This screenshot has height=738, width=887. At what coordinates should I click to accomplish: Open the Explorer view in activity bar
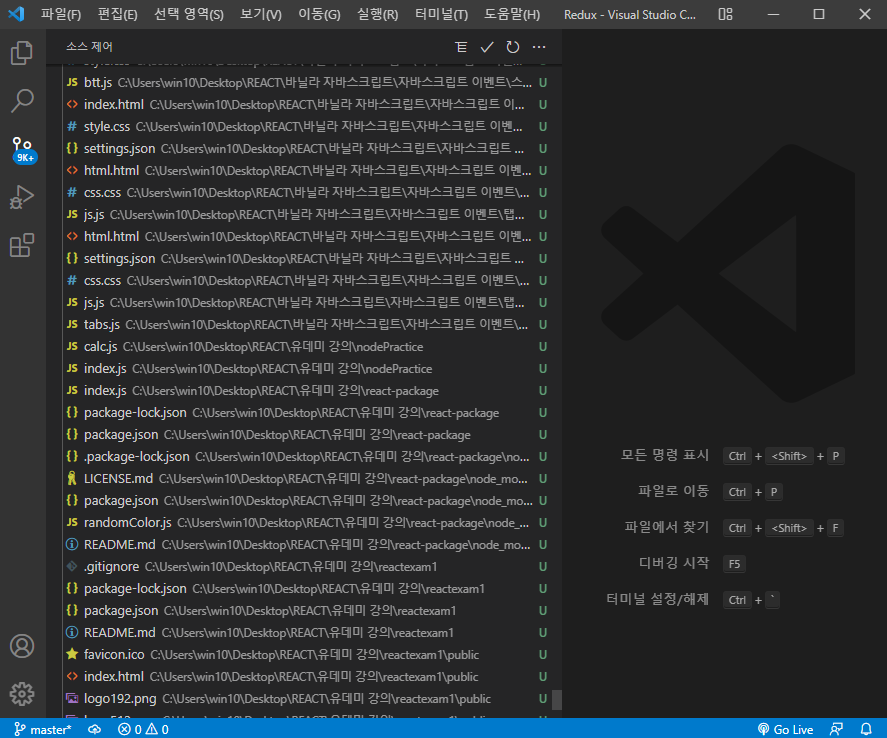(x=22, y=53)
